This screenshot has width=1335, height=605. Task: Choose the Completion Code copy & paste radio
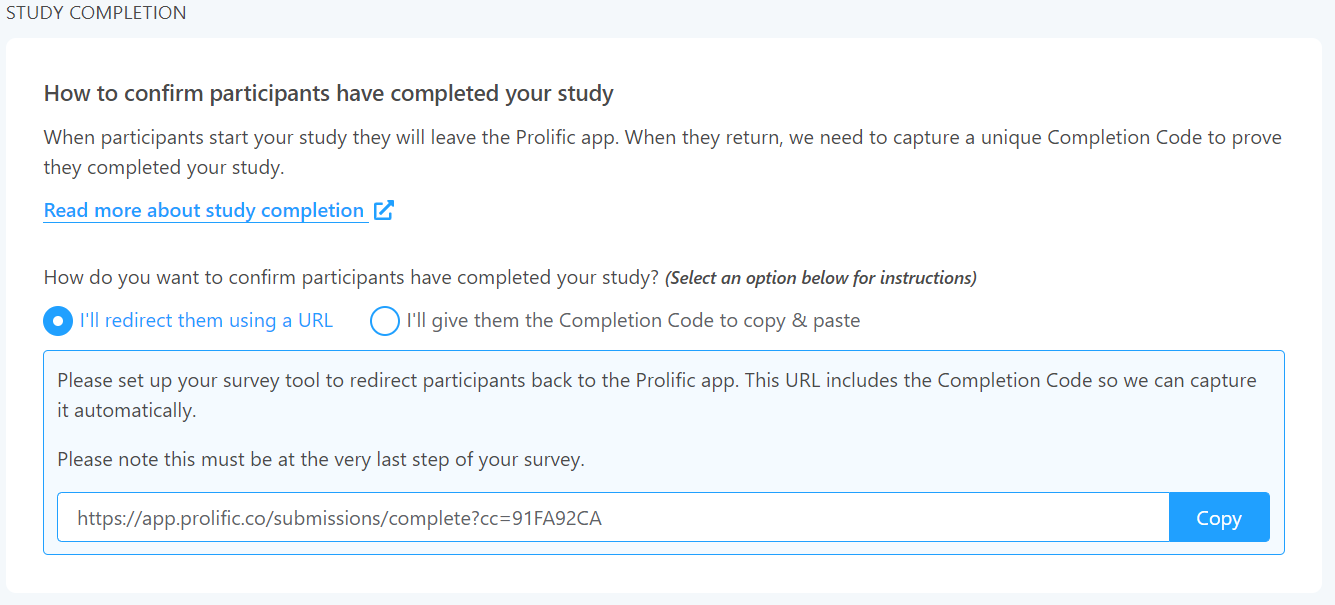coord(385,321)
